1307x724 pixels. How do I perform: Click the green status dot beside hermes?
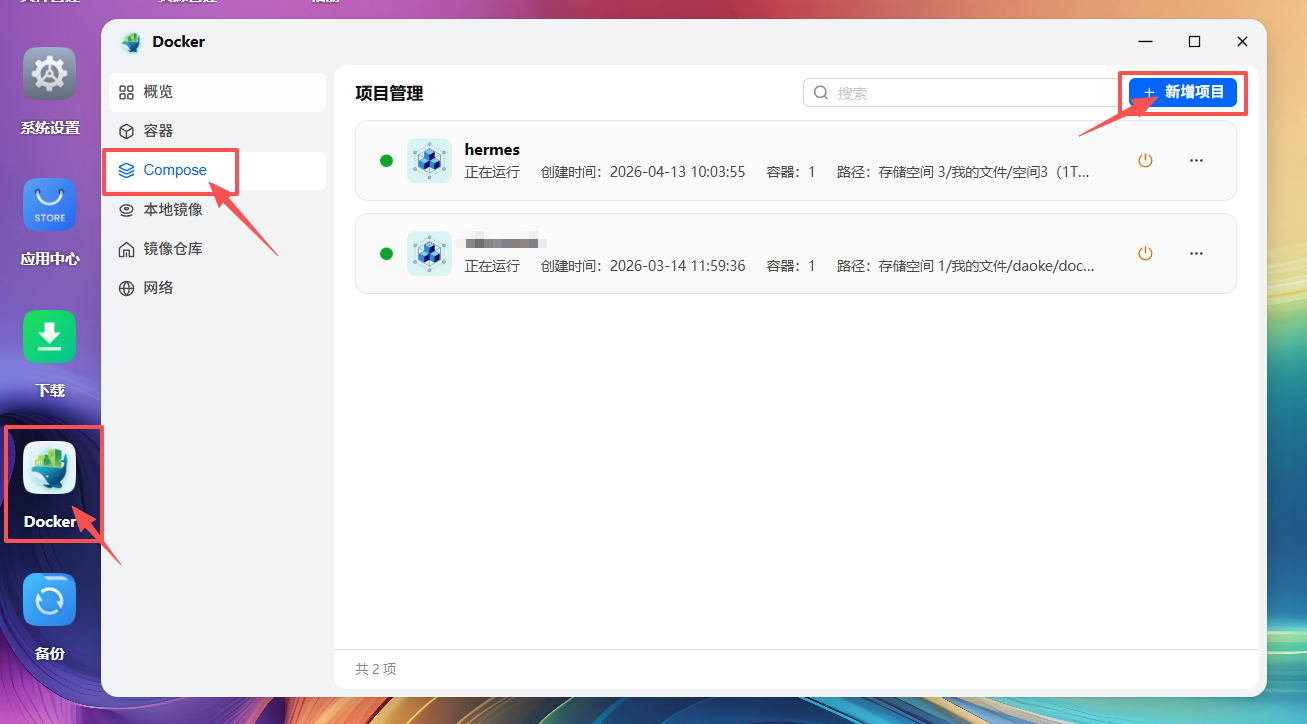[x=386, y=160]
